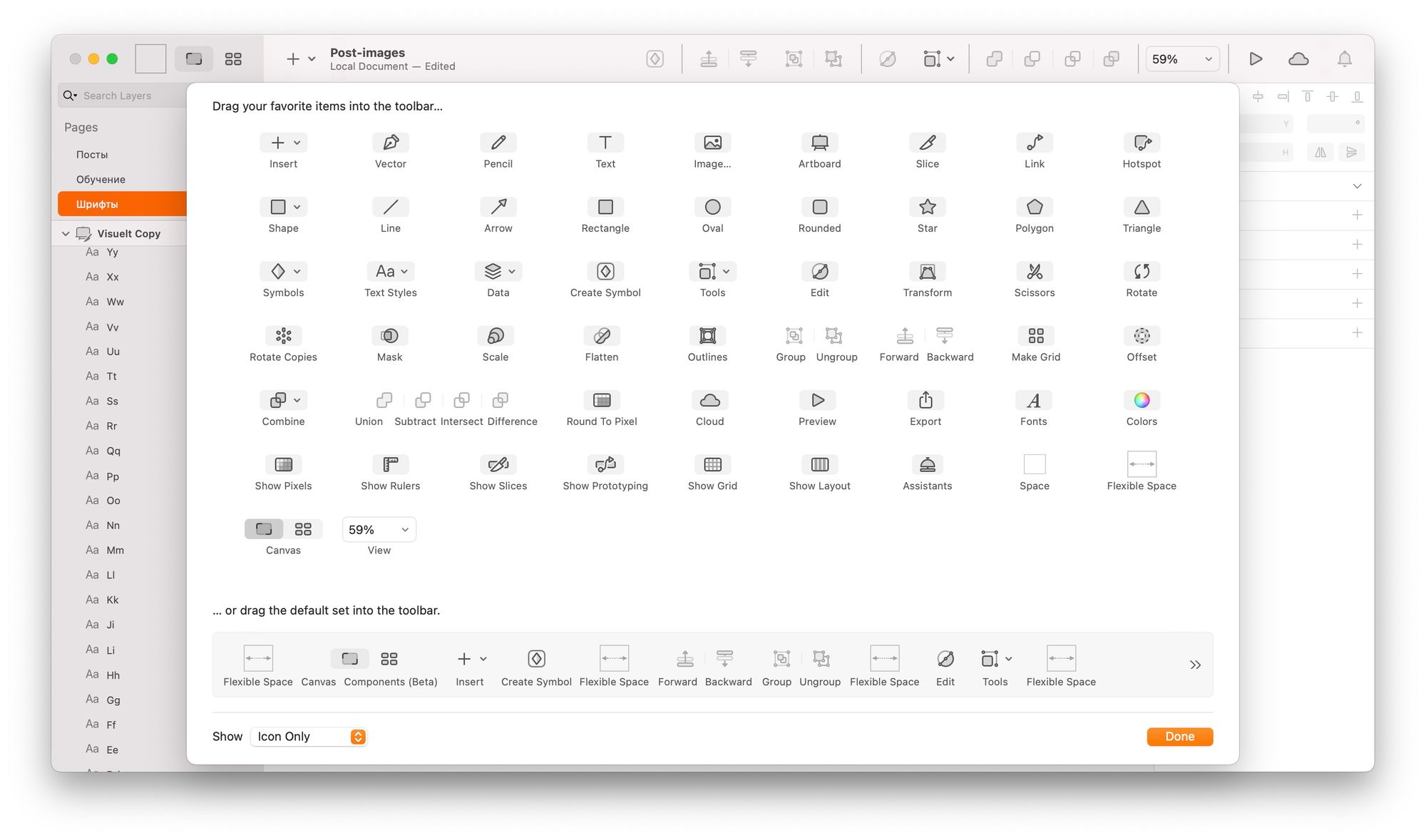Viewport: 1426px width, 840px height.
Task: Click the Colors wheel icon
Action: point(1142,400)
